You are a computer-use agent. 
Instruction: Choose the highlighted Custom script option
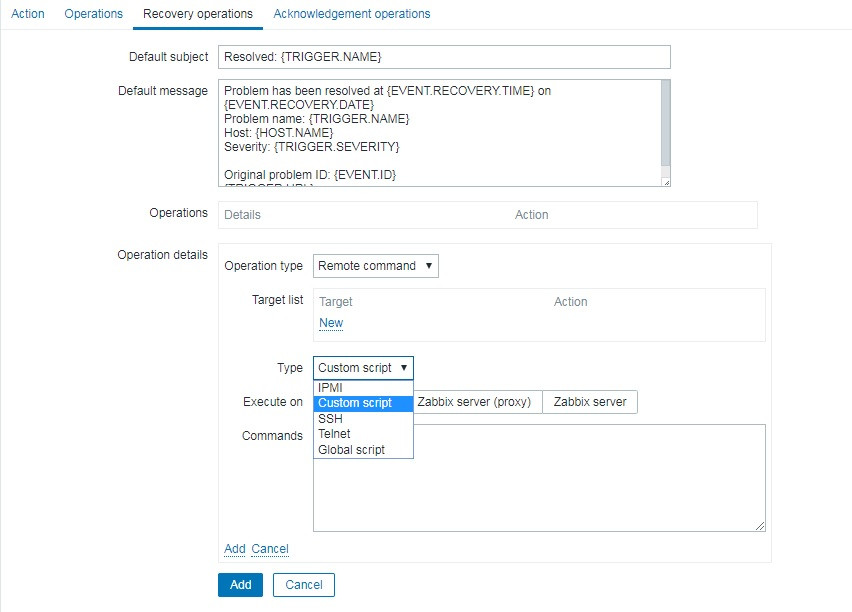(x=355, y=404)
